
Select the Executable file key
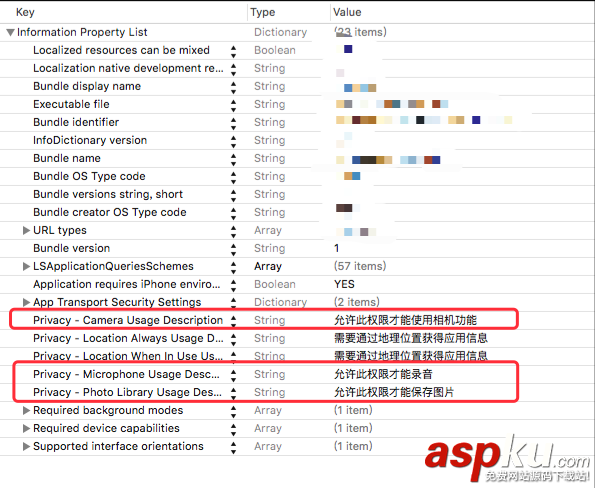coord(71,104)
